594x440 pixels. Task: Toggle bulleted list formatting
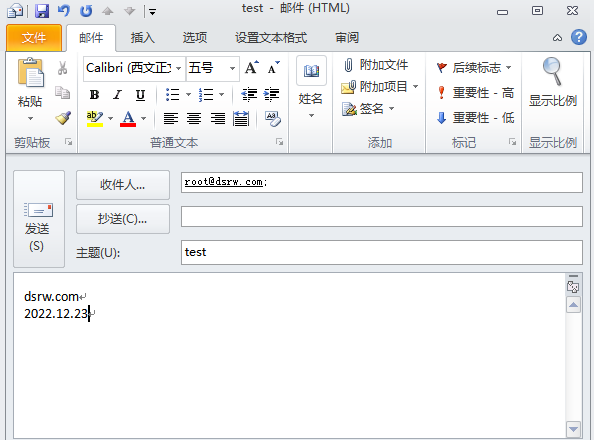(172, 94)
